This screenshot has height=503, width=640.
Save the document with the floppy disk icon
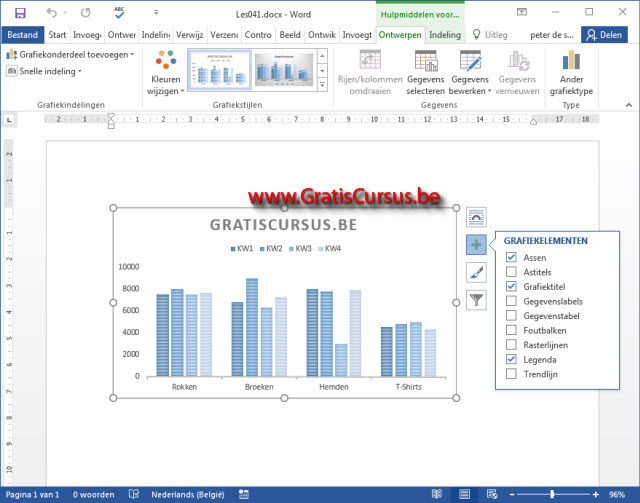20,13
